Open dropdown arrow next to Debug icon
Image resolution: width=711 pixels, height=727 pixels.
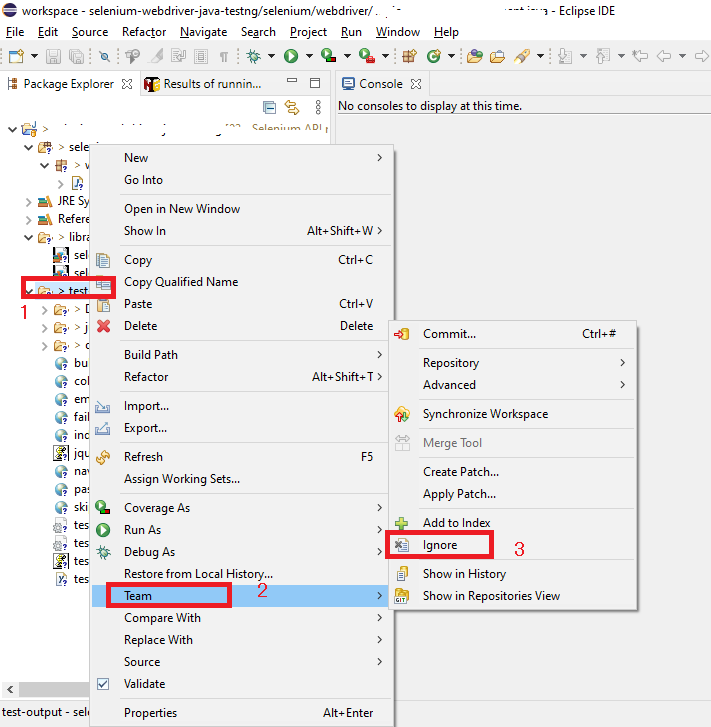271,56
